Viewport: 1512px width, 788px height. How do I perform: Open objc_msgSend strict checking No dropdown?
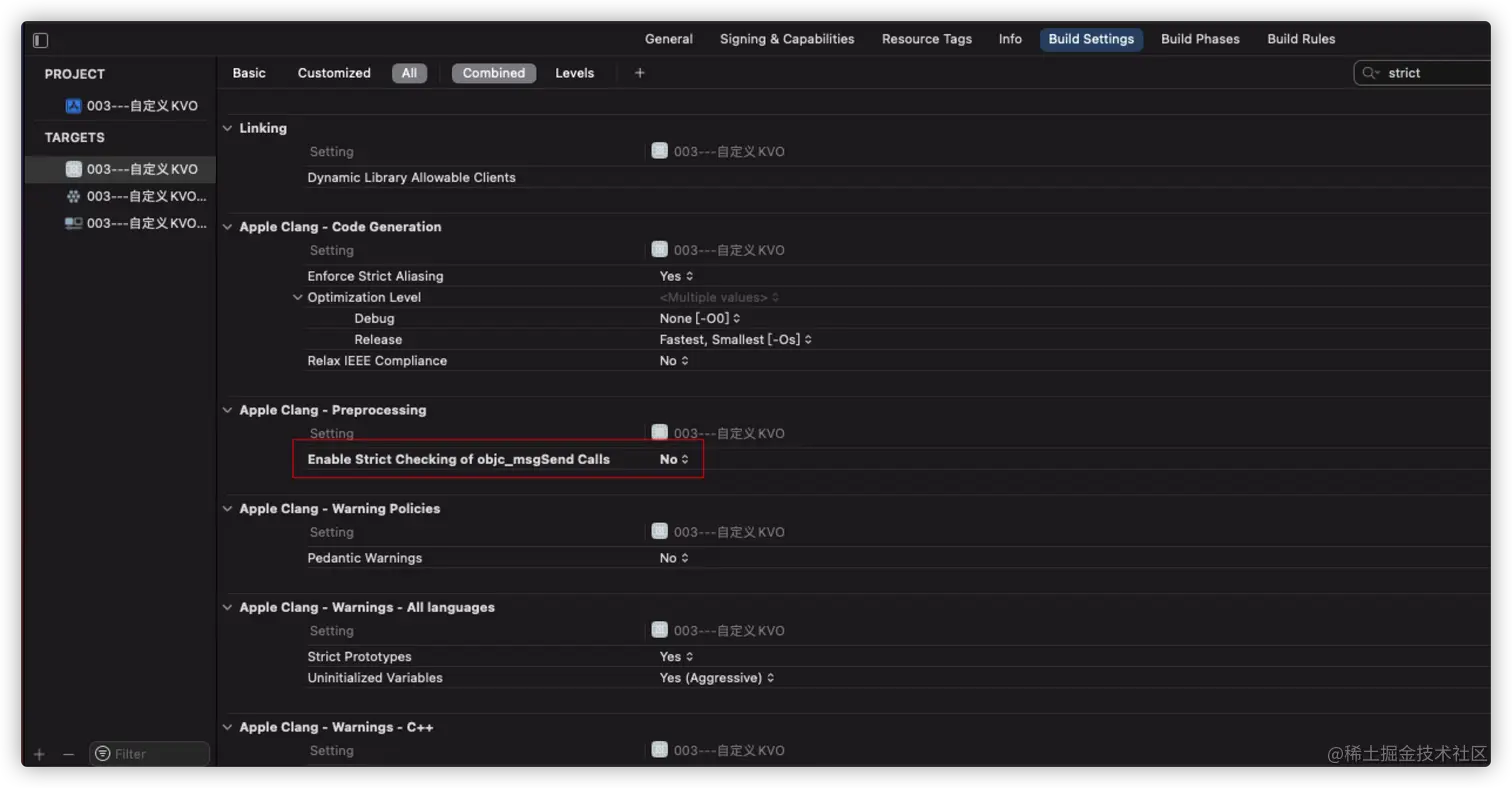point(674,459)
